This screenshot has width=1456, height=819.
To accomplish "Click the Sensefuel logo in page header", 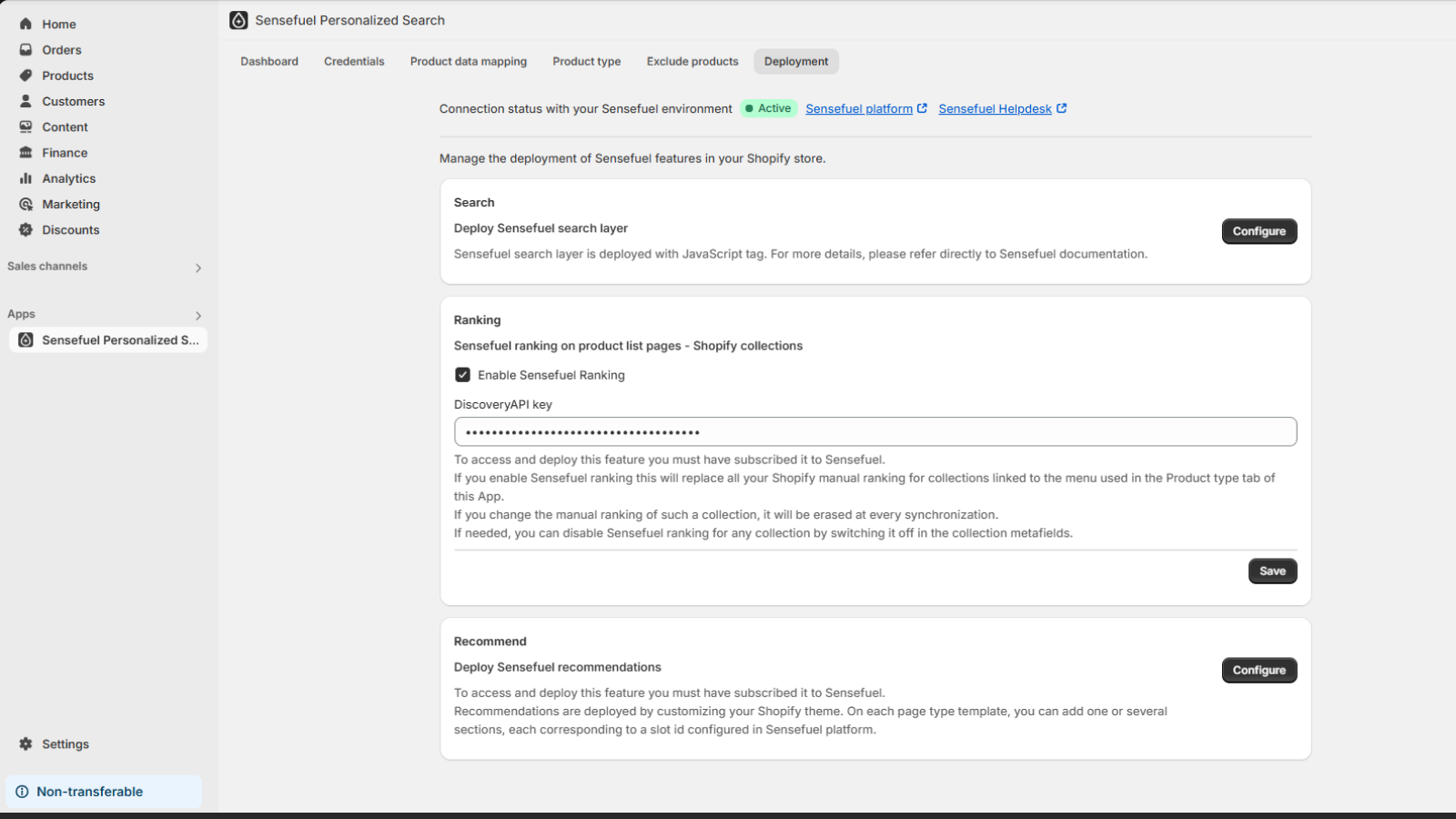I will [238, 20].
